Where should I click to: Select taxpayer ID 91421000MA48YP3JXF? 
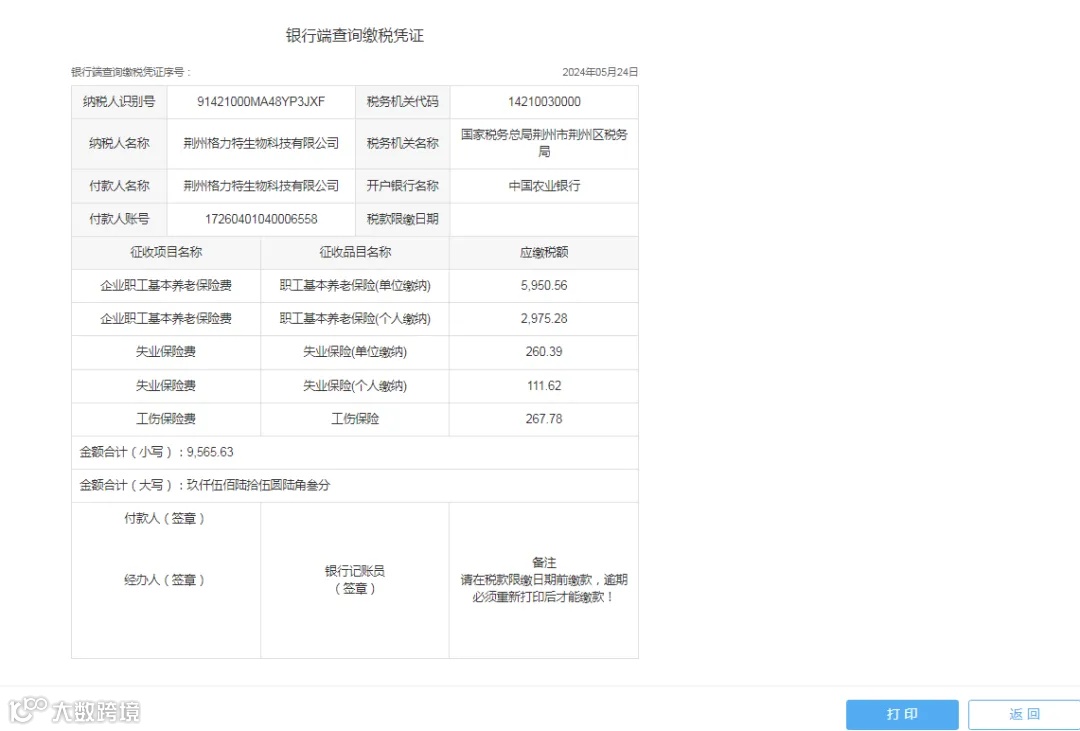261,102
